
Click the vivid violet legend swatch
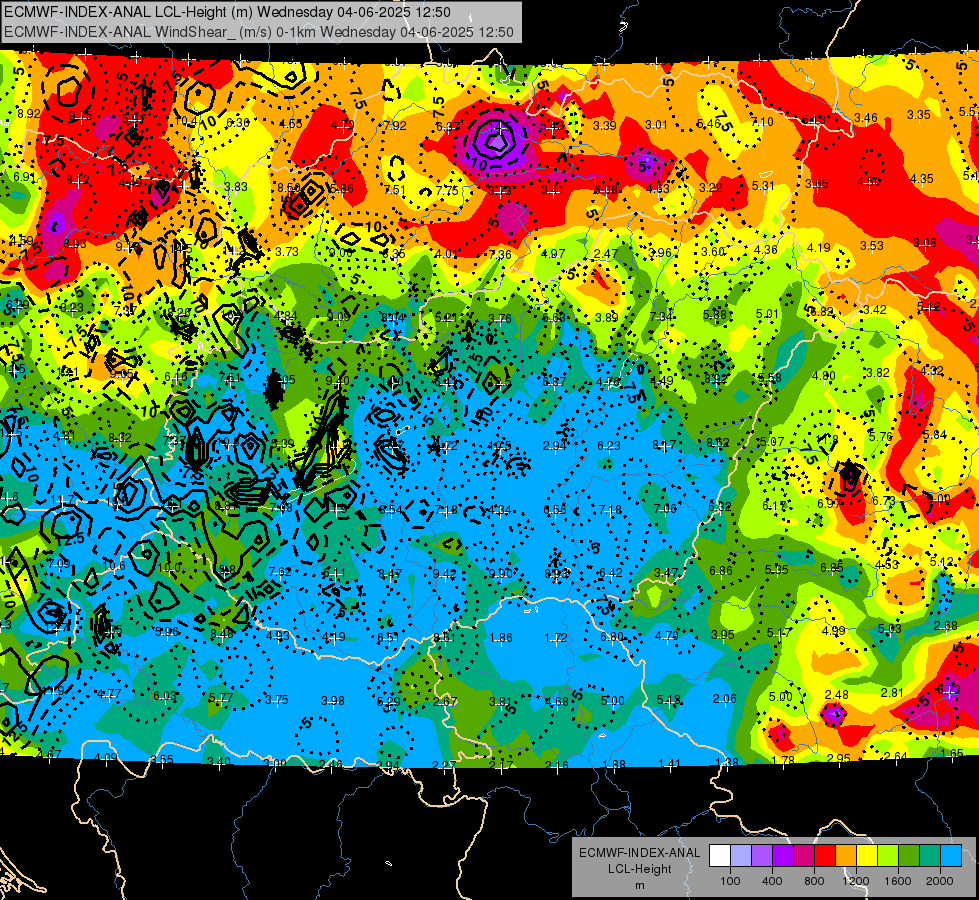pyautogui.click(x=783, y=856)
